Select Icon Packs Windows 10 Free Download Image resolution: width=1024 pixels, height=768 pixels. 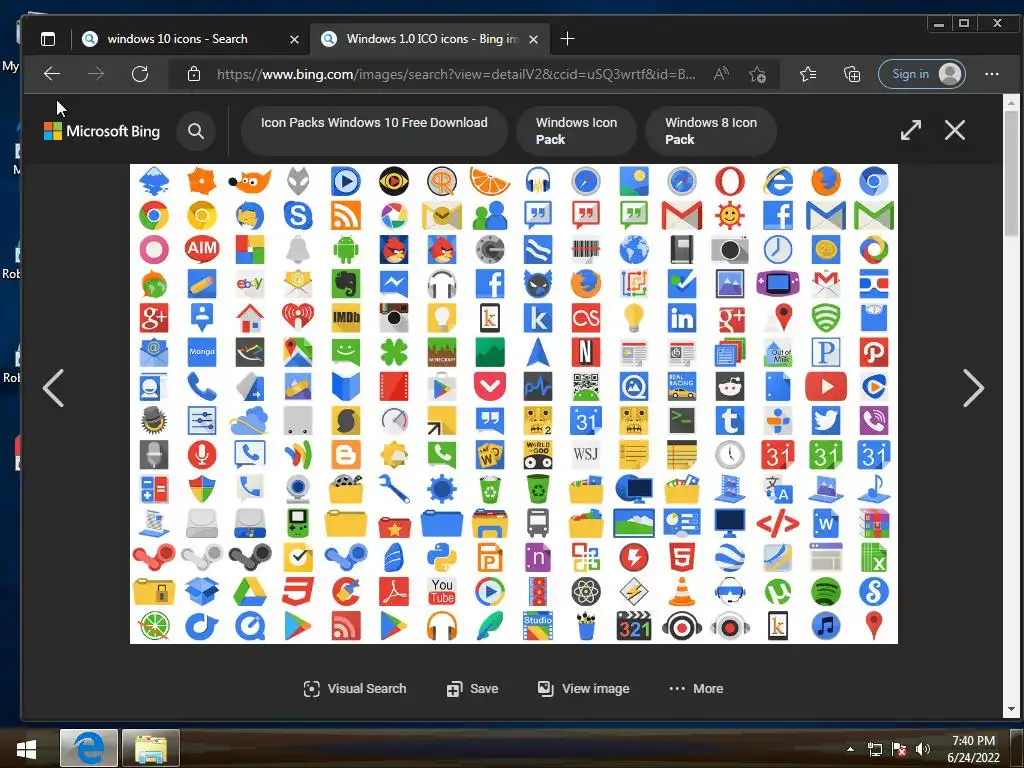pos(374,131)
